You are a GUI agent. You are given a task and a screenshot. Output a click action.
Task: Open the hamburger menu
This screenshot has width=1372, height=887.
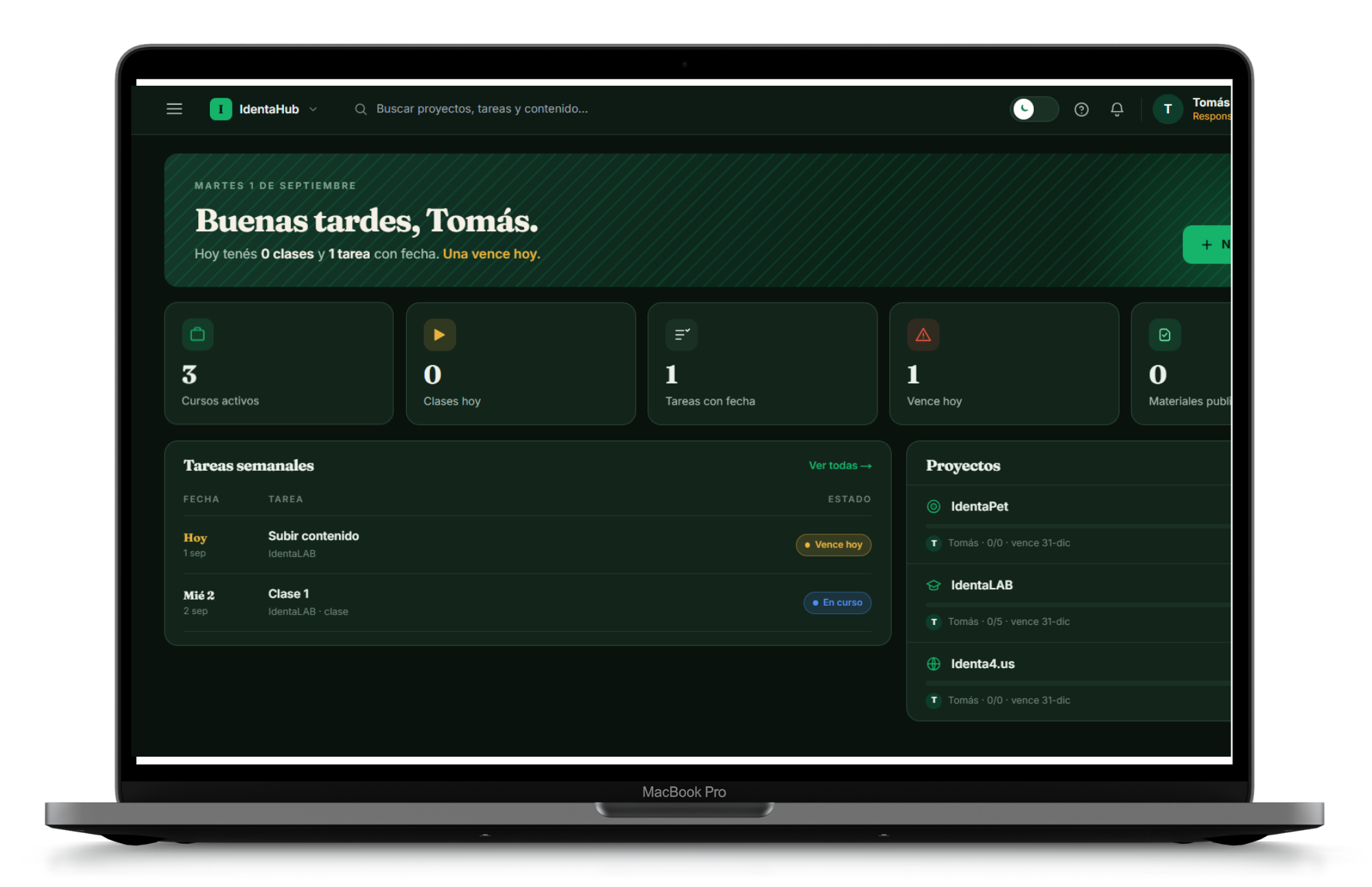click(174, 108)
